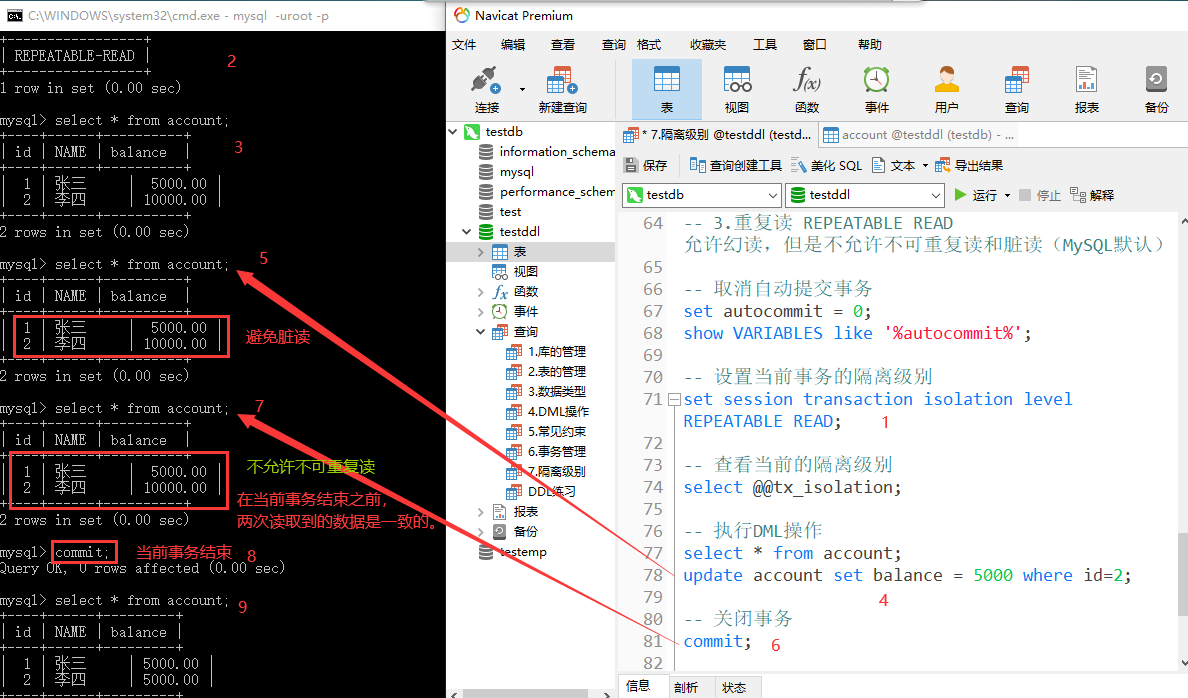Open the 格式 menu
The height and width of the screenshot is (698, 1188).
[649, 45]
